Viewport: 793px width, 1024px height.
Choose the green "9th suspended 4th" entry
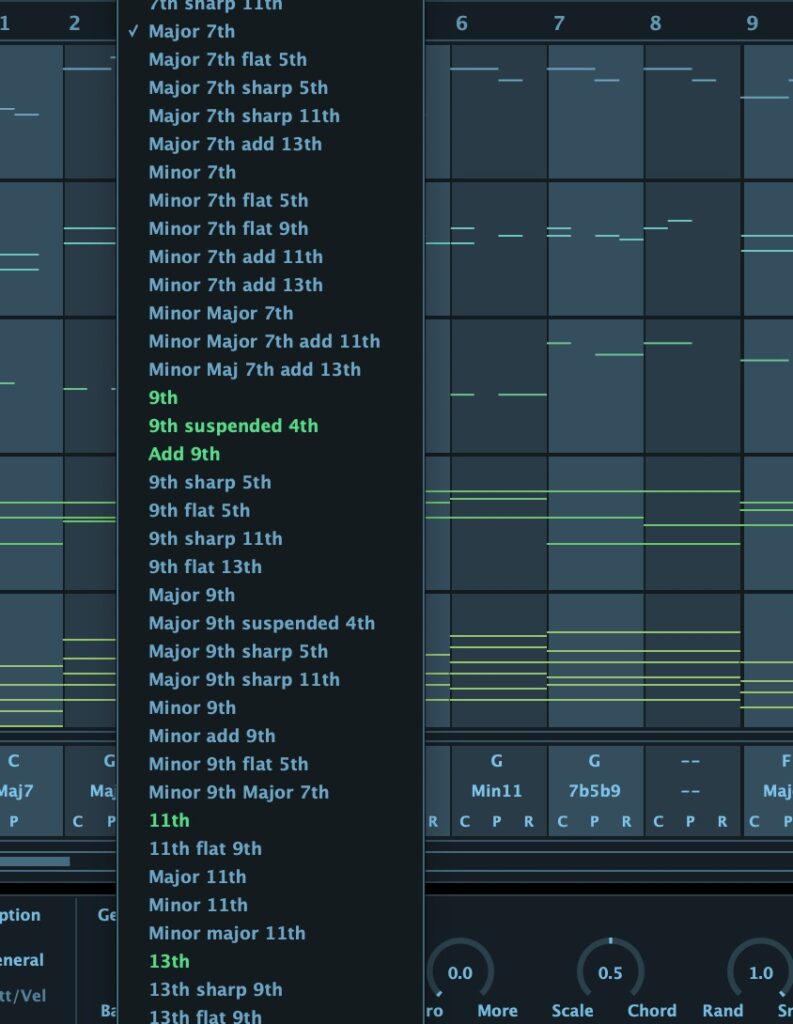(233, 426)
